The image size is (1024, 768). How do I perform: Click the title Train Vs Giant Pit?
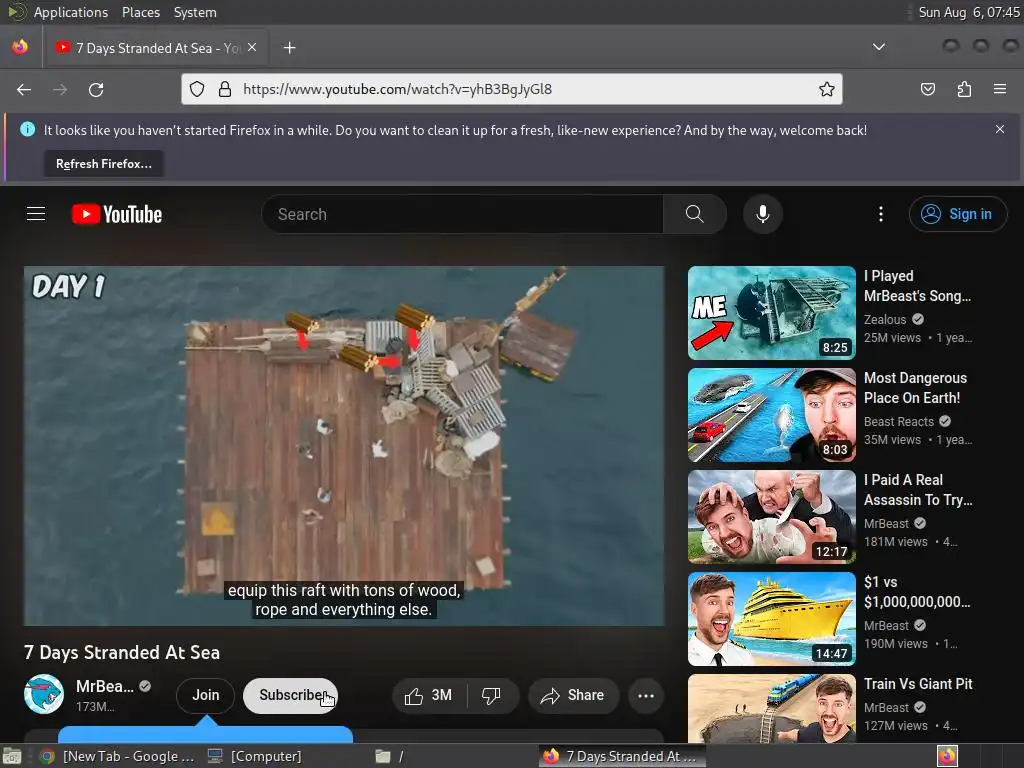pyautogui.click(x=918, y=684)
